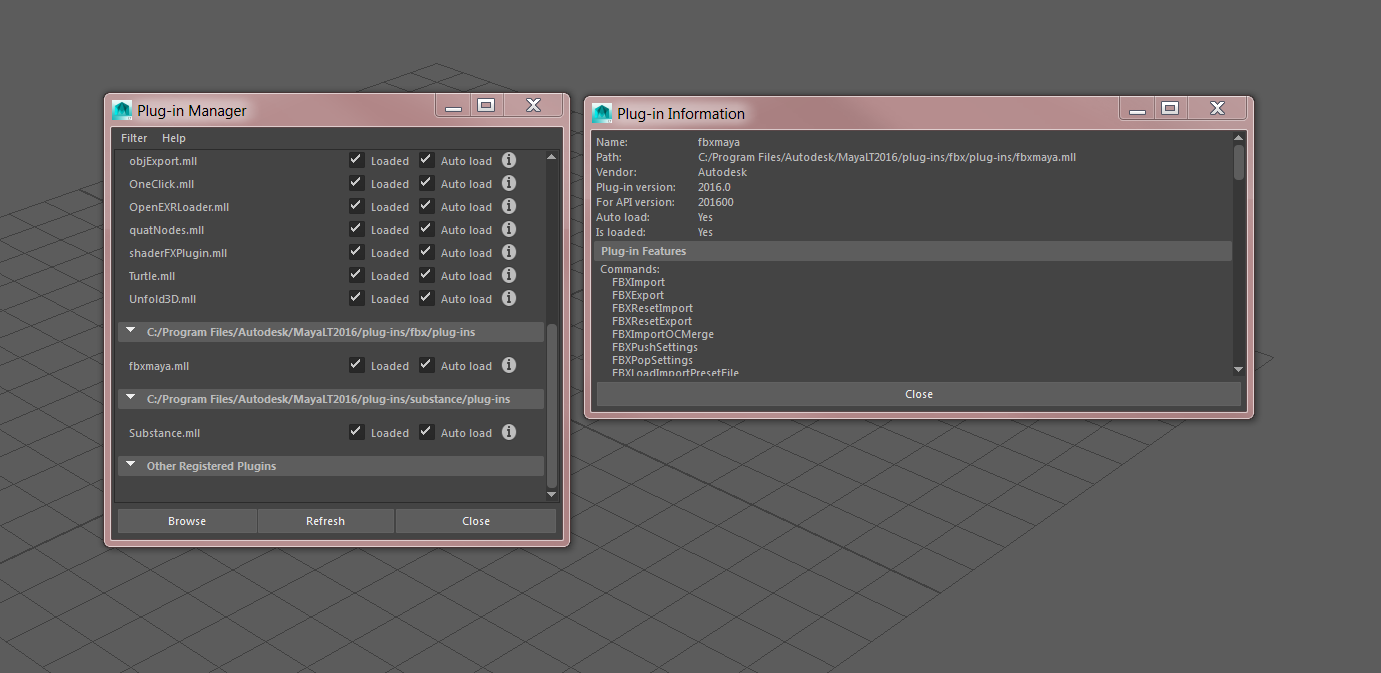Click Turtle.mll information icon

click(509, 275)
